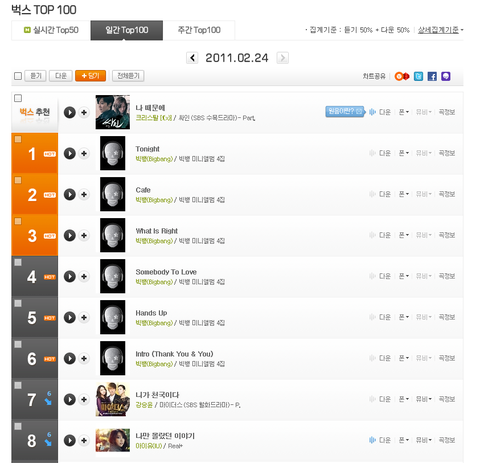The image size is (480, 463).
Task: Open Bigbang artist link under Tonight
Action: click(154, 159)
